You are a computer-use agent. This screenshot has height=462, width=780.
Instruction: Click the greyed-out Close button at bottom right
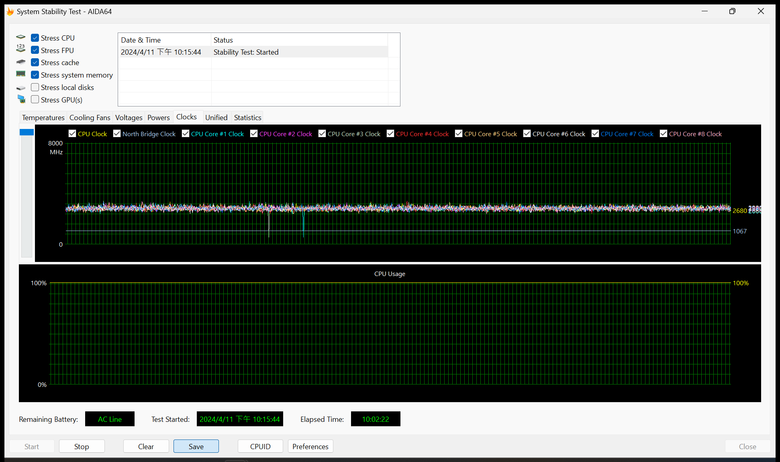click(747, 447)
